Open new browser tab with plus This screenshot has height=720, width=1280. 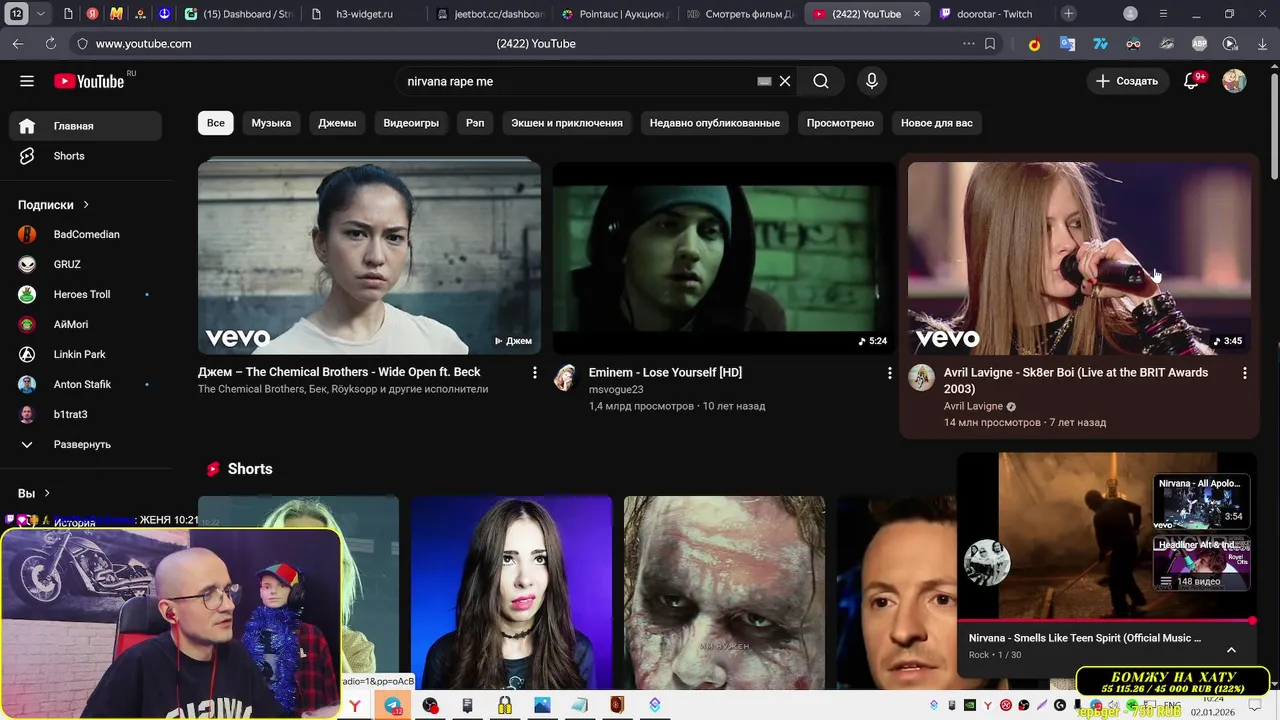[1069, 14]
